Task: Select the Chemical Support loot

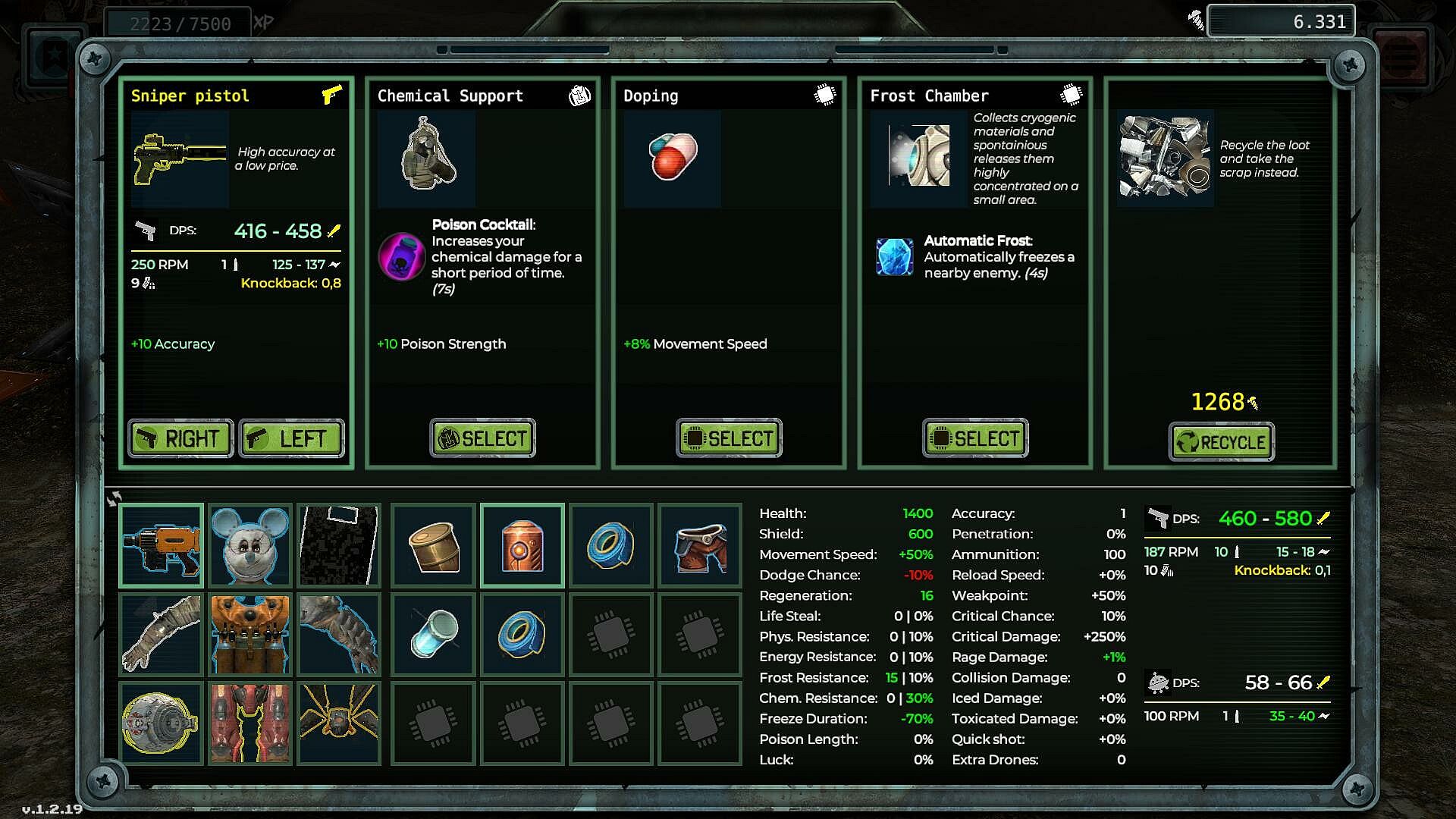Action: coord(482,438)
